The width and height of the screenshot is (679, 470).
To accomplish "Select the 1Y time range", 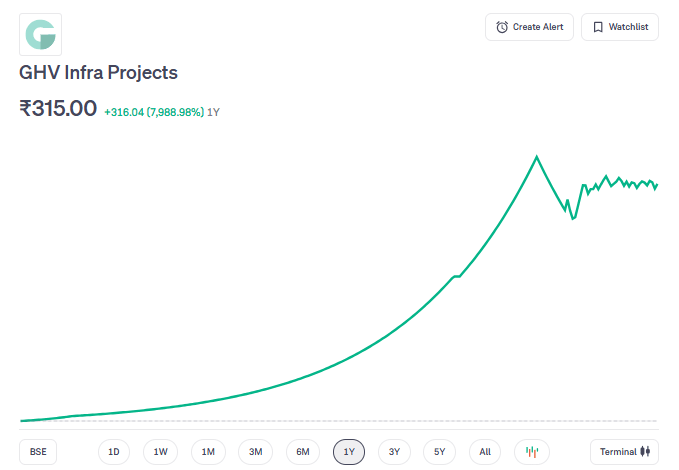I will click(x=349, y=452).
